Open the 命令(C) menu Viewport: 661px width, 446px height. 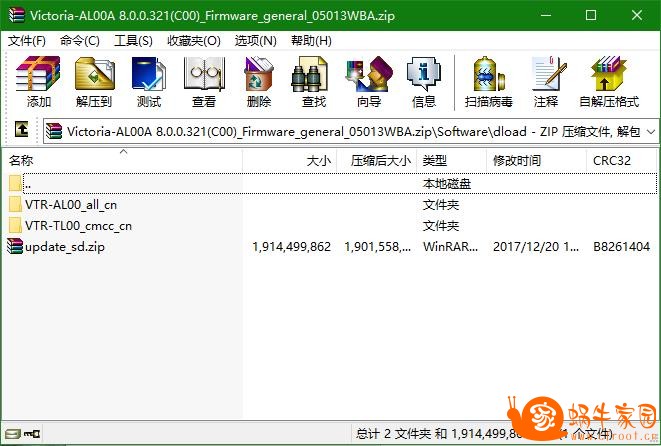(80, 41)
